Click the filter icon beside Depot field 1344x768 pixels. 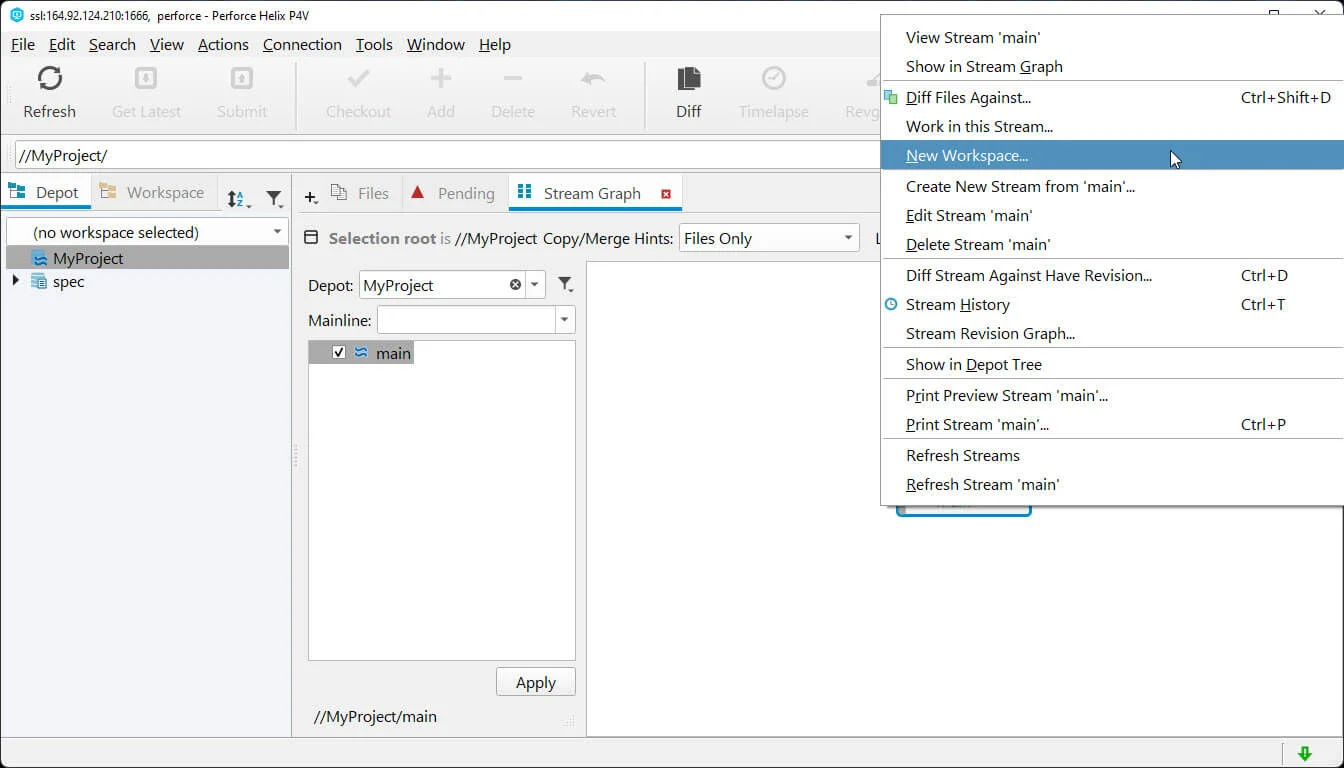pos(565,285)
